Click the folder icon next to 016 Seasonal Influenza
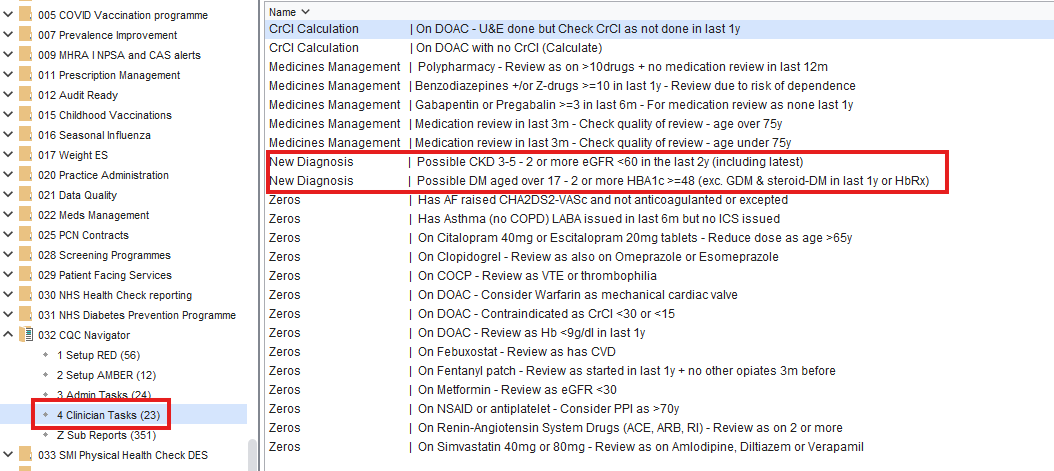The height and width of the screenshot is (471, 1054). click(25, 135)
